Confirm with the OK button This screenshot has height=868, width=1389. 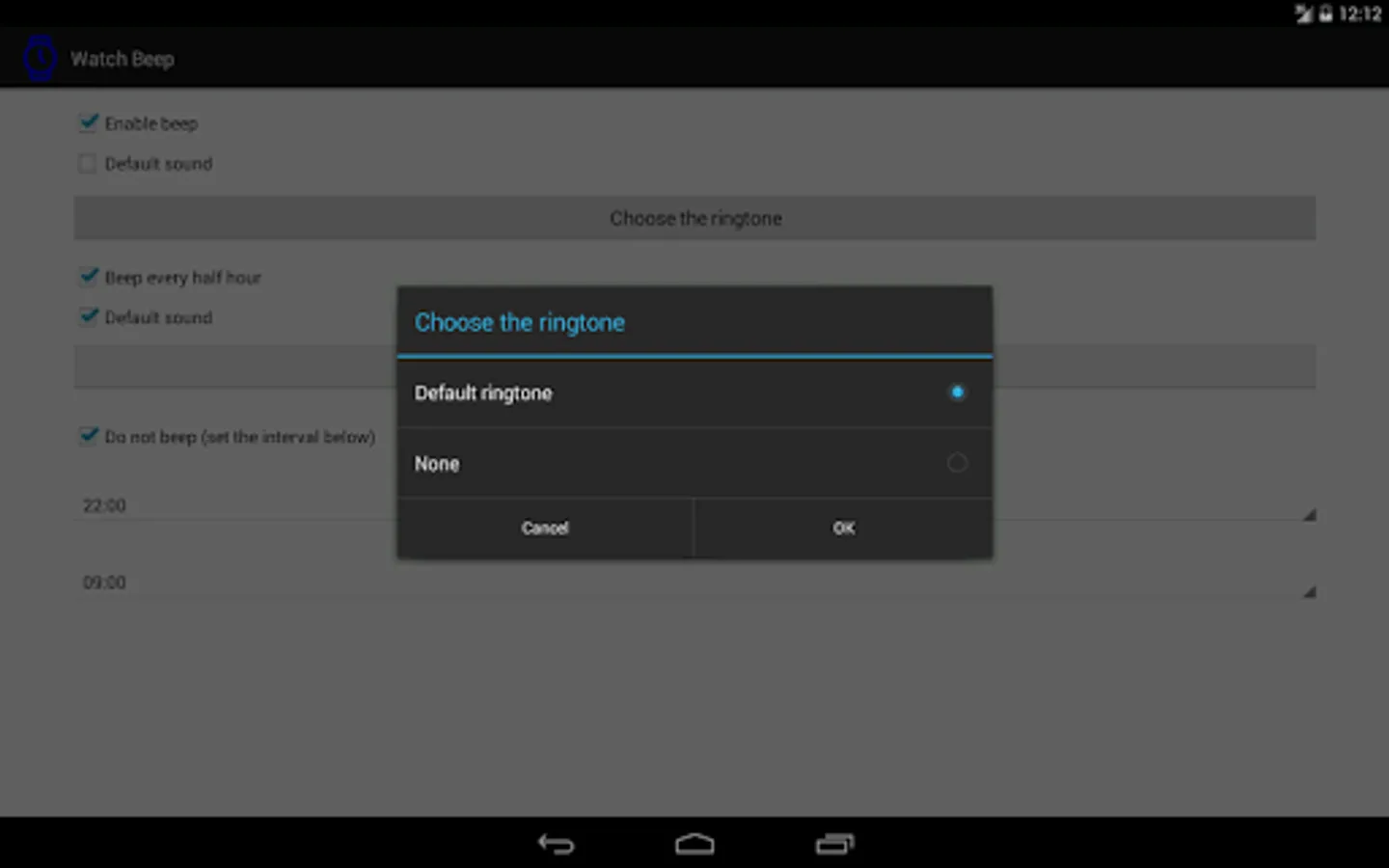point(844,529)
